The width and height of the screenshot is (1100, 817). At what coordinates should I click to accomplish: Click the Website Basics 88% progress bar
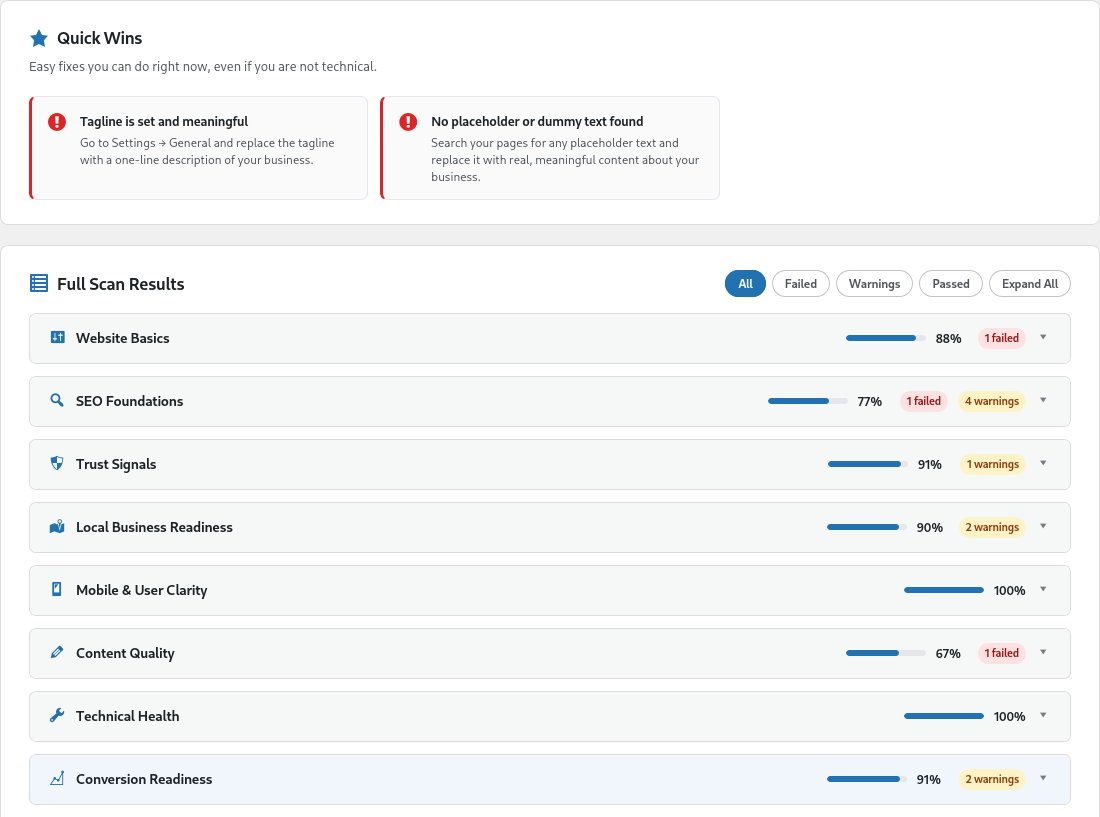[x=885, y=338]
